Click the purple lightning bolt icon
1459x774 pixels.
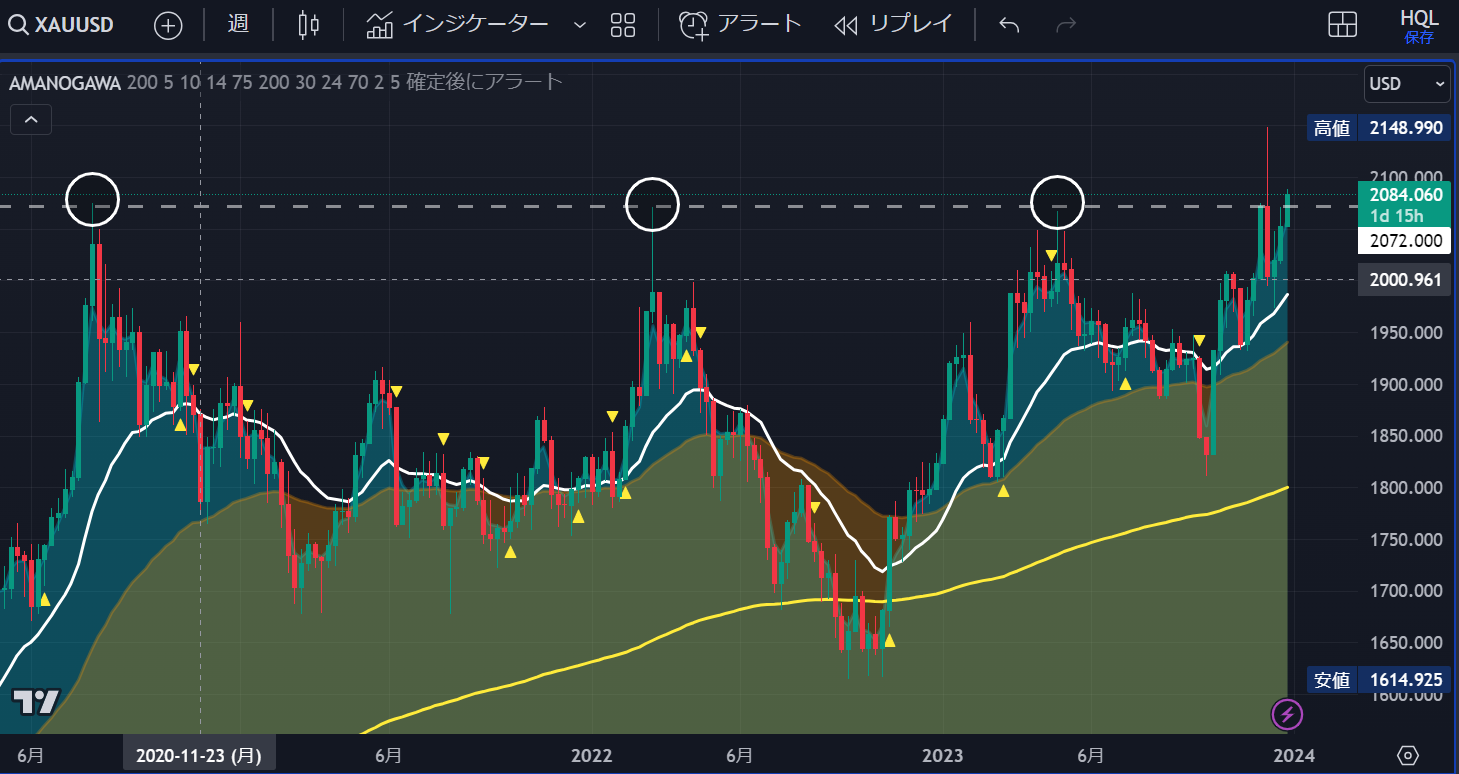tap(1288, 714)
